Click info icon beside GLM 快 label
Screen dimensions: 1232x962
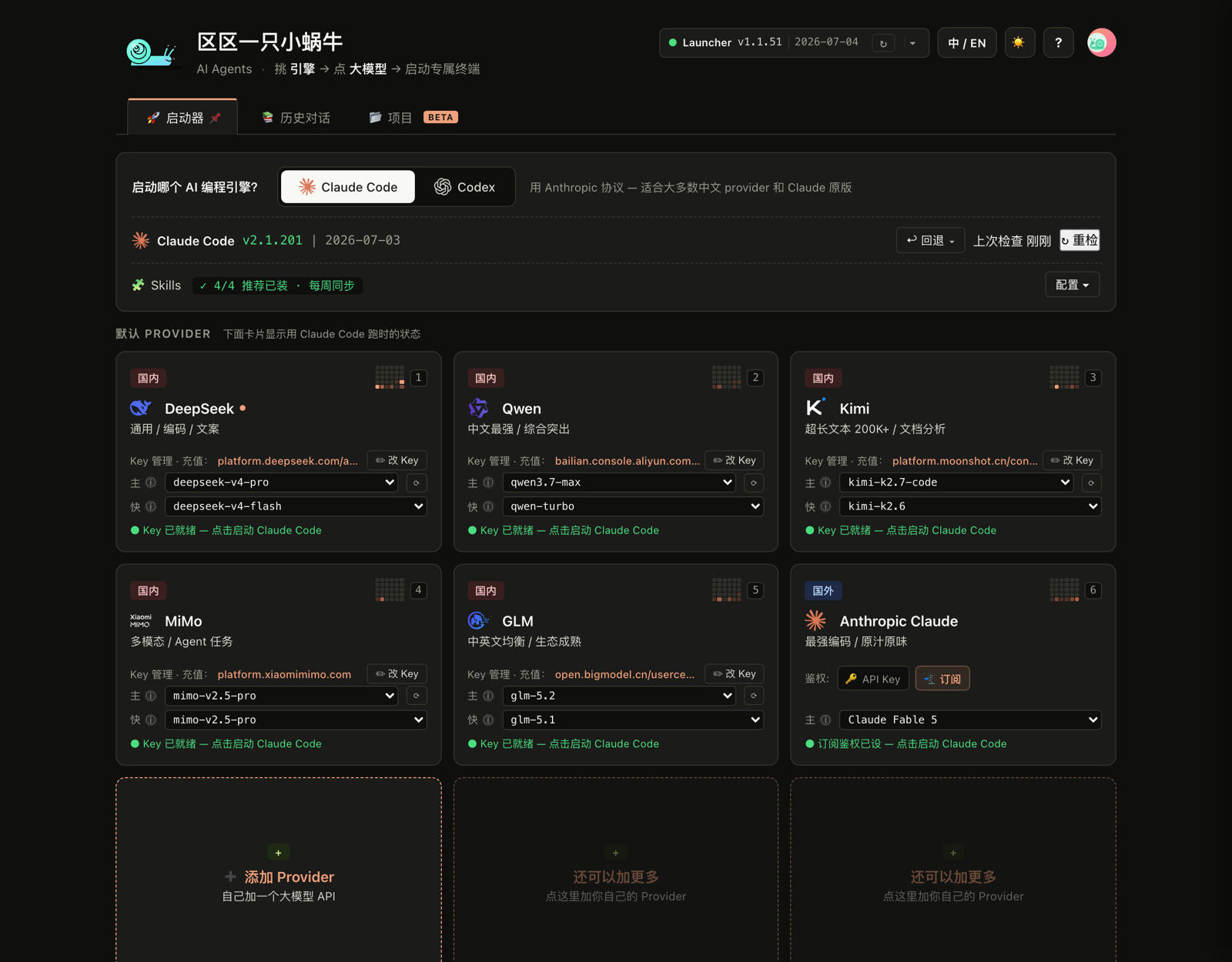point(488,720)
